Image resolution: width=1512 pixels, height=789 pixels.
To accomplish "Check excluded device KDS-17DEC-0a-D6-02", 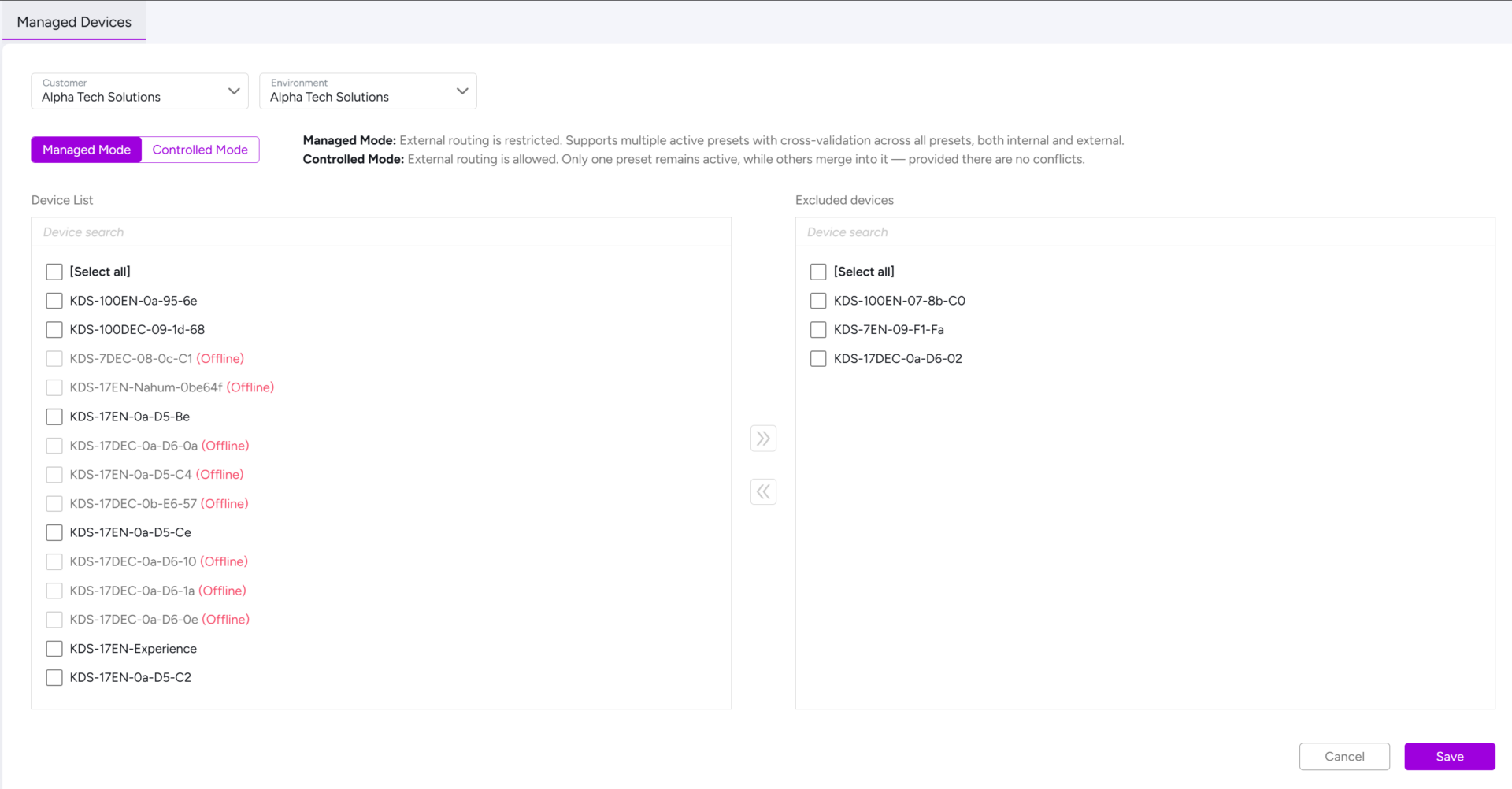I will click(818, 359).
